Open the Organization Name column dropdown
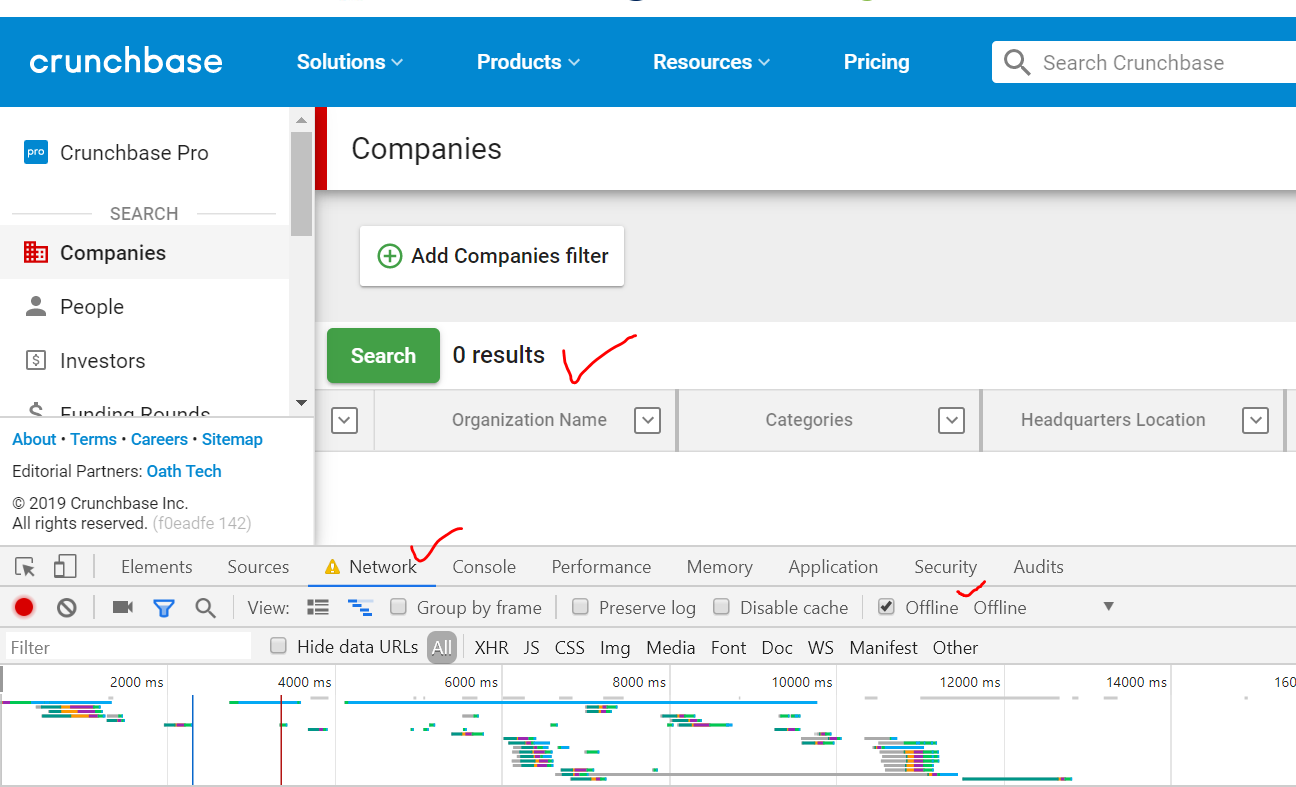 tap(648, 420)
